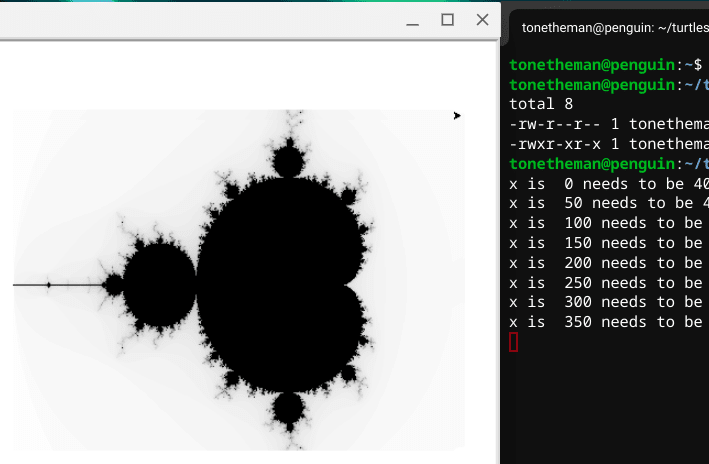Click the '-rw-r--r--' file listing line
The height and width of the screenshot is (464, 709).
(609, 124)
